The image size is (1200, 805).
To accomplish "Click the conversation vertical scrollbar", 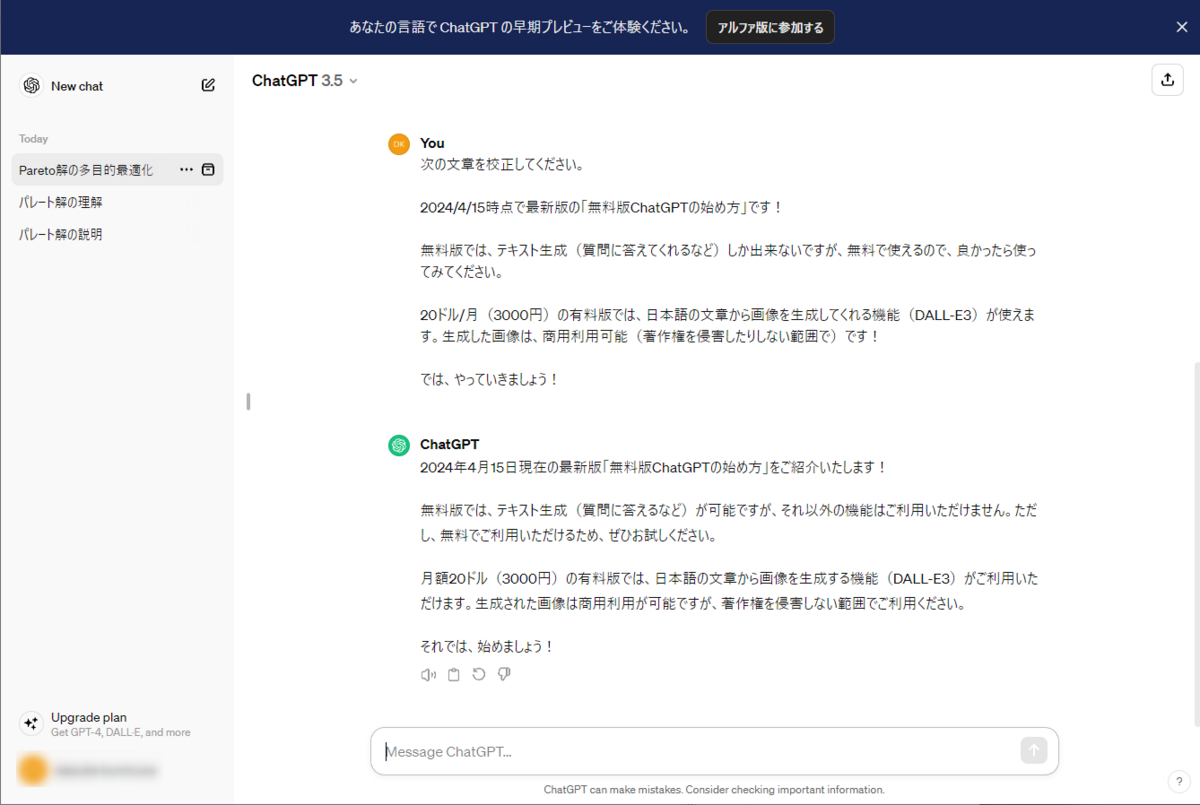I will (x=1196, y=545).
